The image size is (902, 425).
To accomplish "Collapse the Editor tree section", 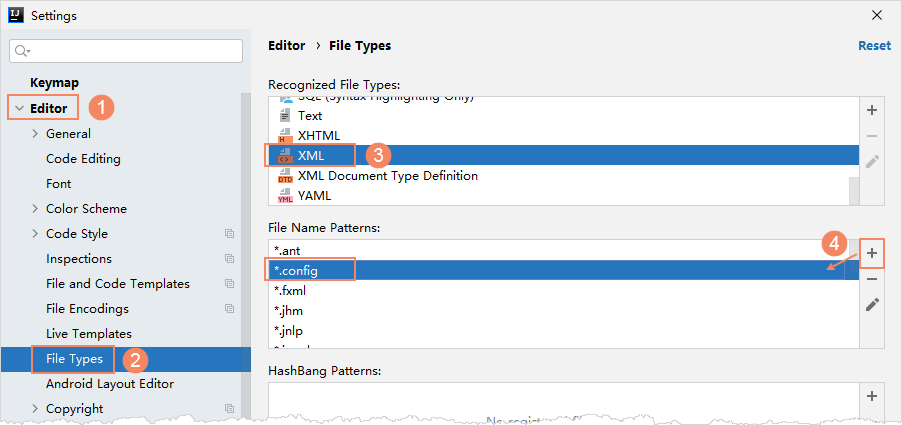I will 19,108.
